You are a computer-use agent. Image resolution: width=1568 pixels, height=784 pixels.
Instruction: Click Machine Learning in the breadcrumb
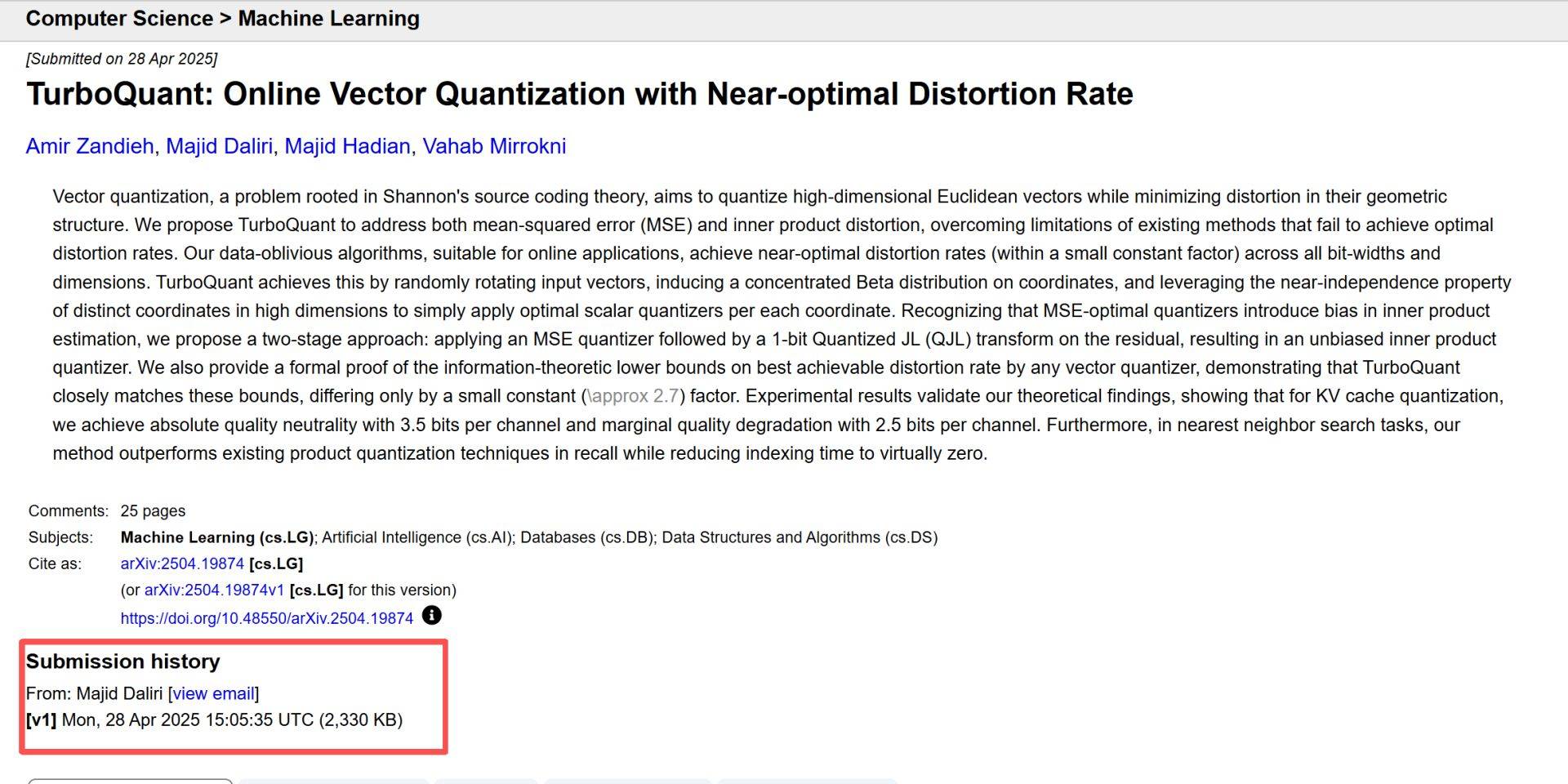tap(328, 18)
